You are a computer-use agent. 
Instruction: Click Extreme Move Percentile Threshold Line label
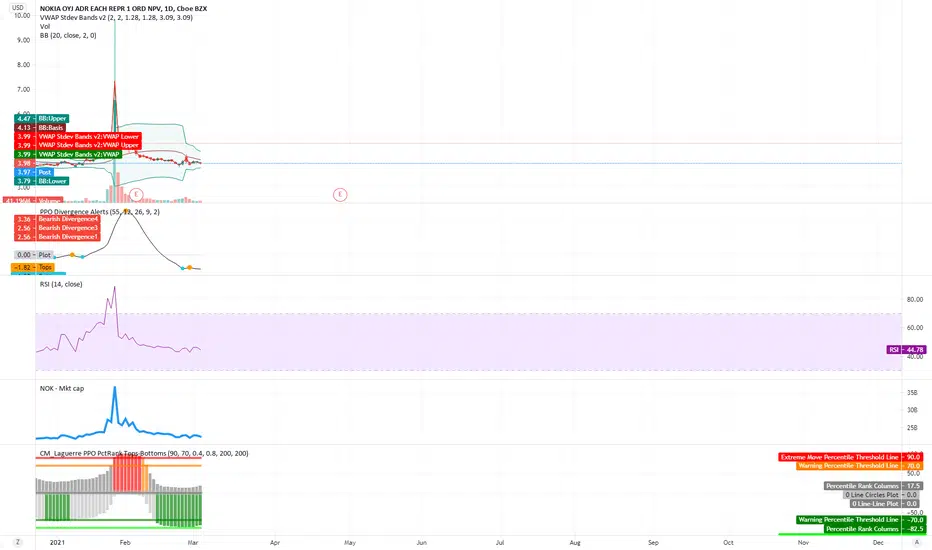coord(851,457)
